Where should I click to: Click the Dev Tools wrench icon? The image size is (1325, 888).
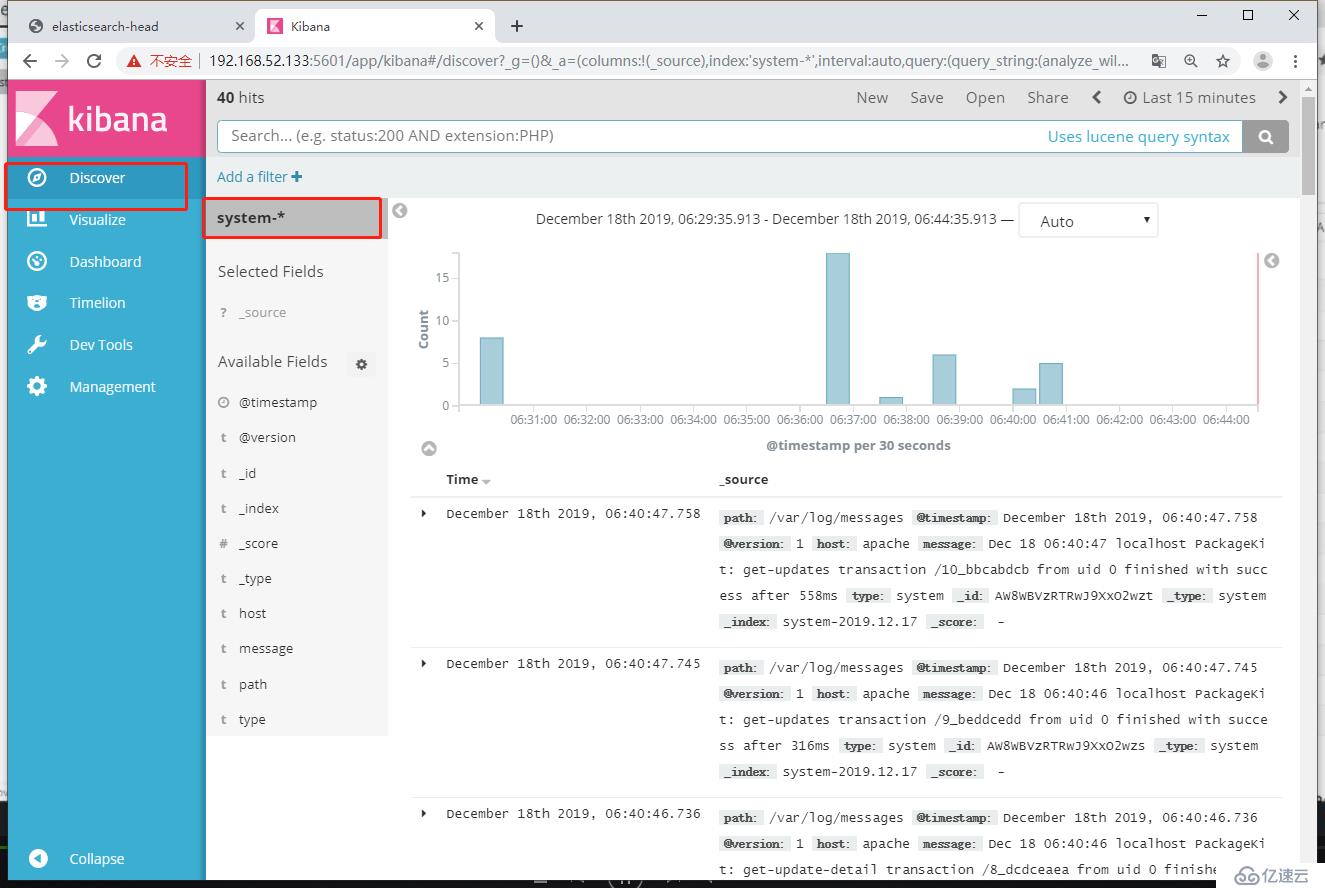click(37, 345)
